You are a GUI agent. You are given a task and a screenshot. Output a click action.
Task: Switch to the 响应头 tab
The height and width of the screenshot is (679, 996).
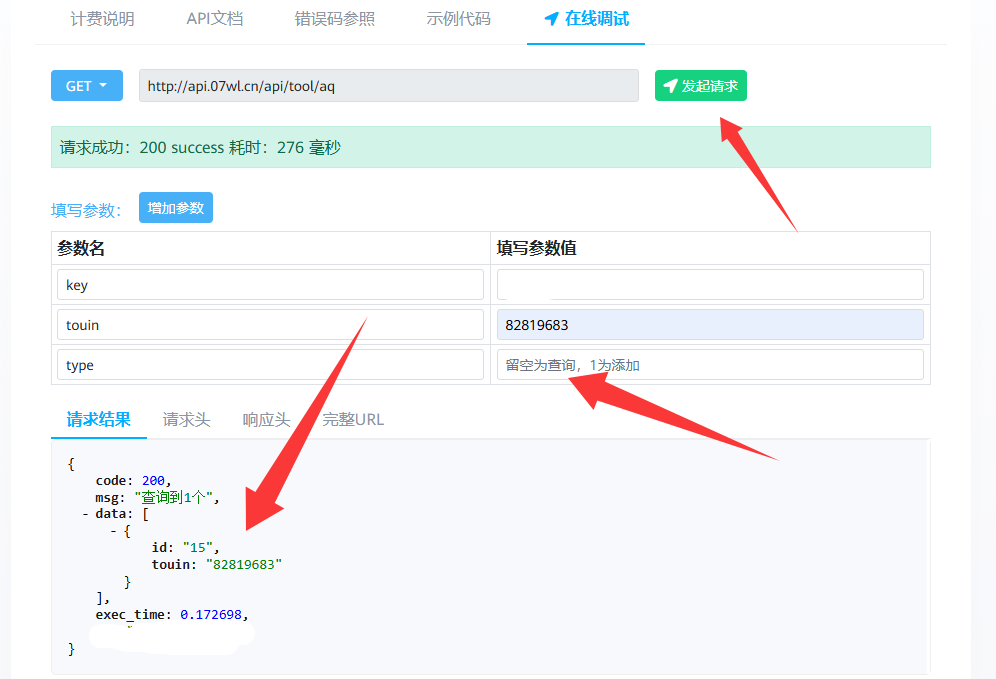click(266, 419)
